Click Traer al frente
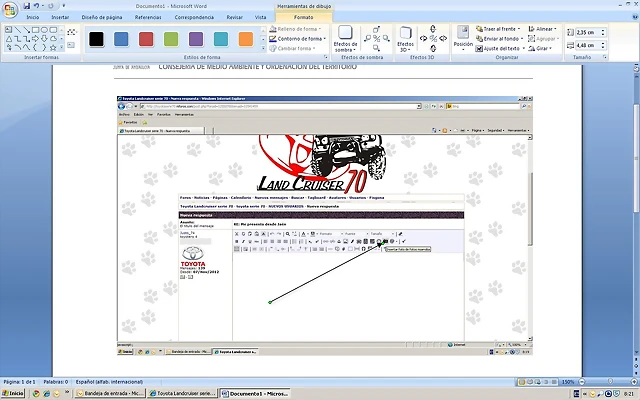 [x=498, y=29]
